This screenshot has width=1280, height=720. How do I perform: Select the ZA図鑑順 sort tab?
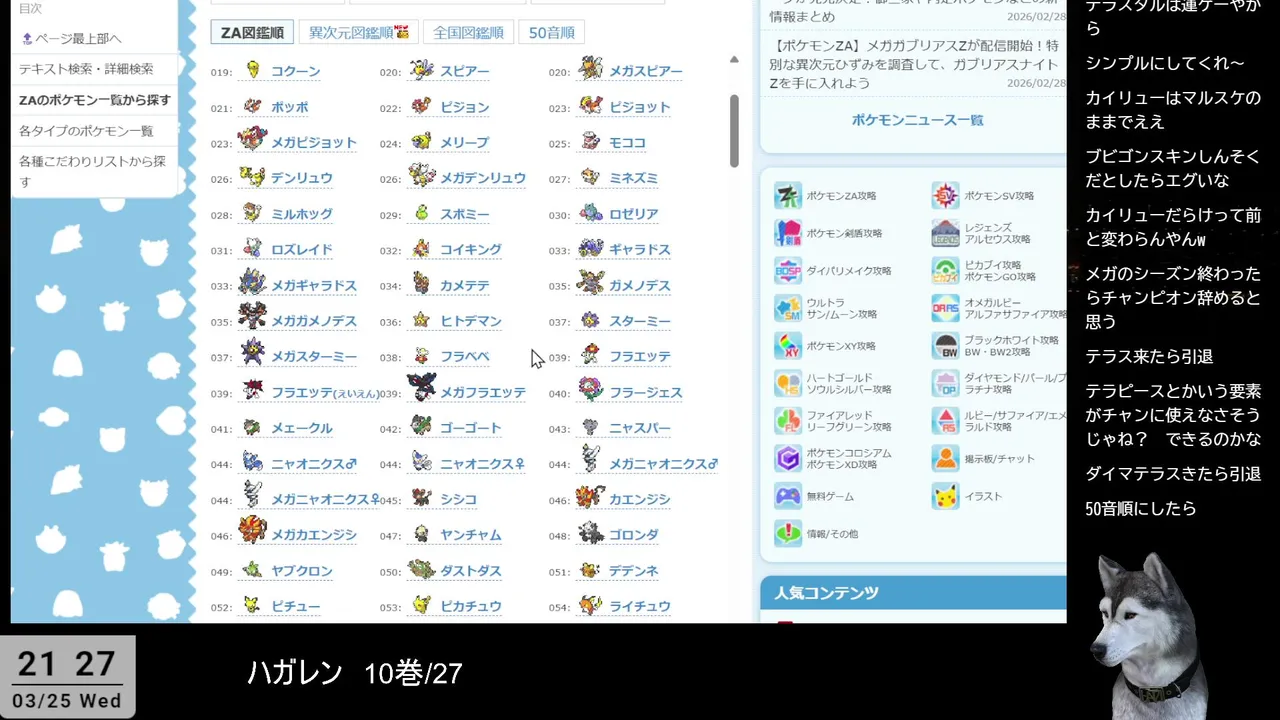coord(252,32)
